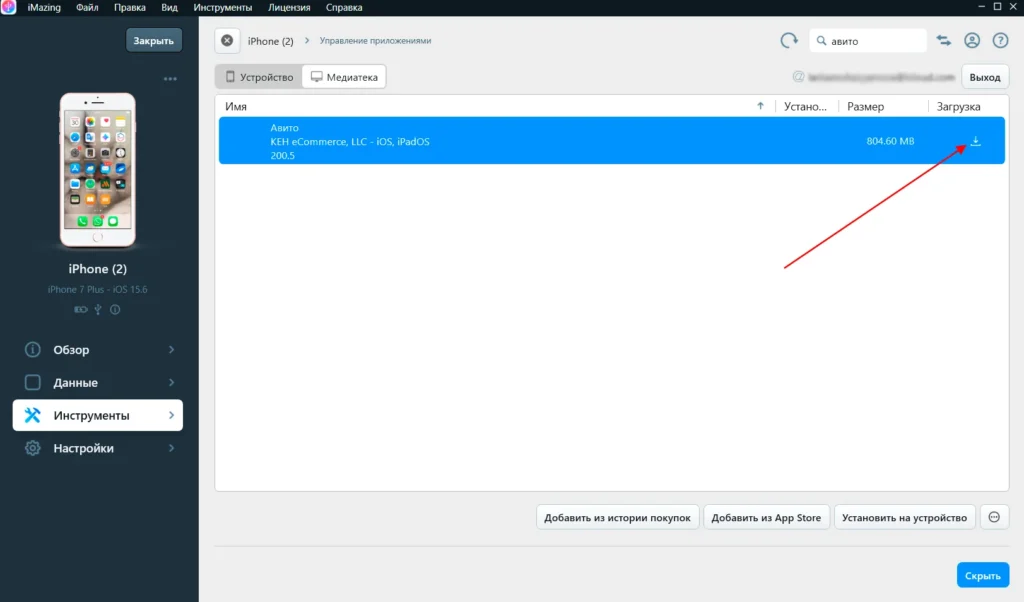This screenshot has width=1024, height=602.
Task: Select the Авито app name text
Action: click(284, 127)
